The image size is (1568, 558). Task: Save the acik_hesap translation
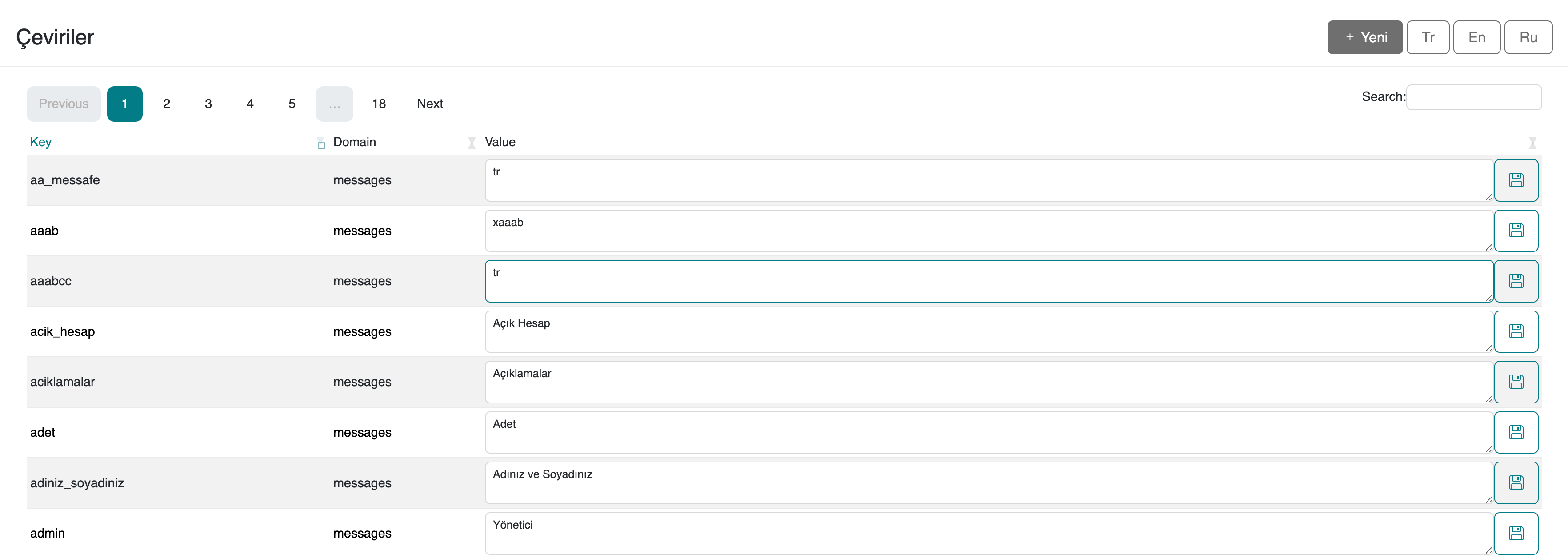click(x=1516, y=331)
